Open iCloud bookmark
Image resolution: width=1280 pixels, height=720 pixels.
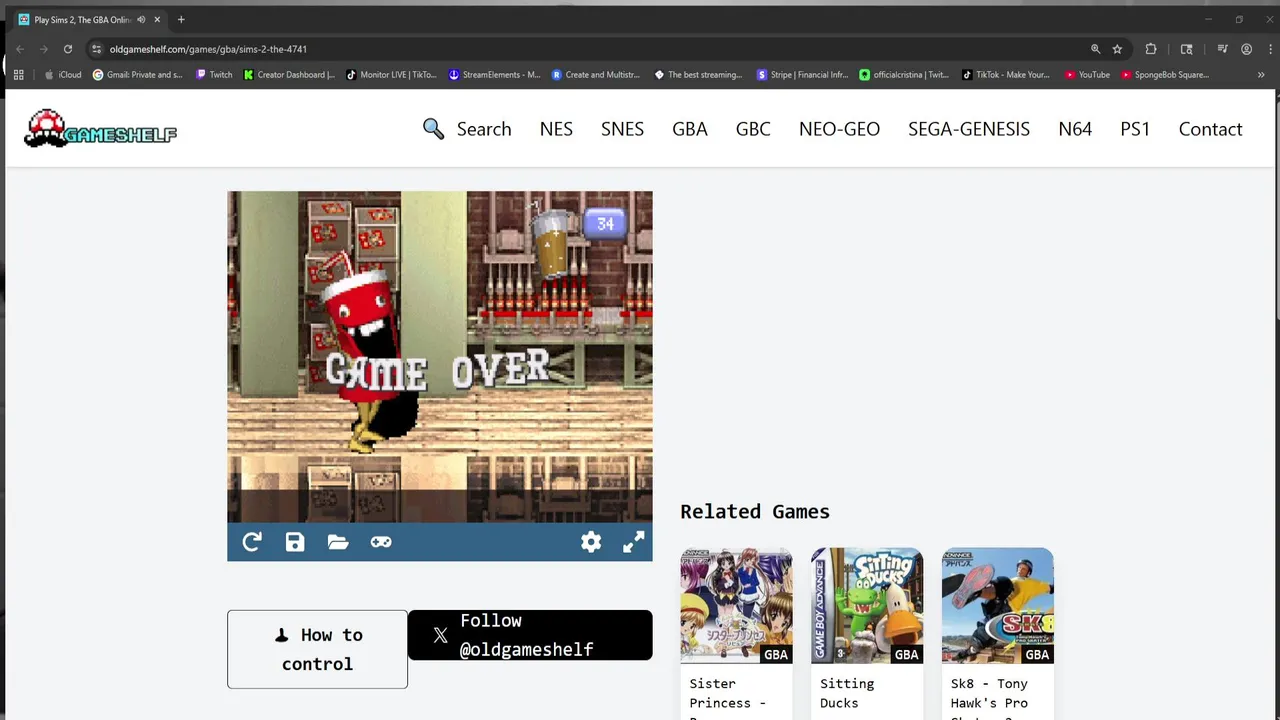tap(63, 75)
